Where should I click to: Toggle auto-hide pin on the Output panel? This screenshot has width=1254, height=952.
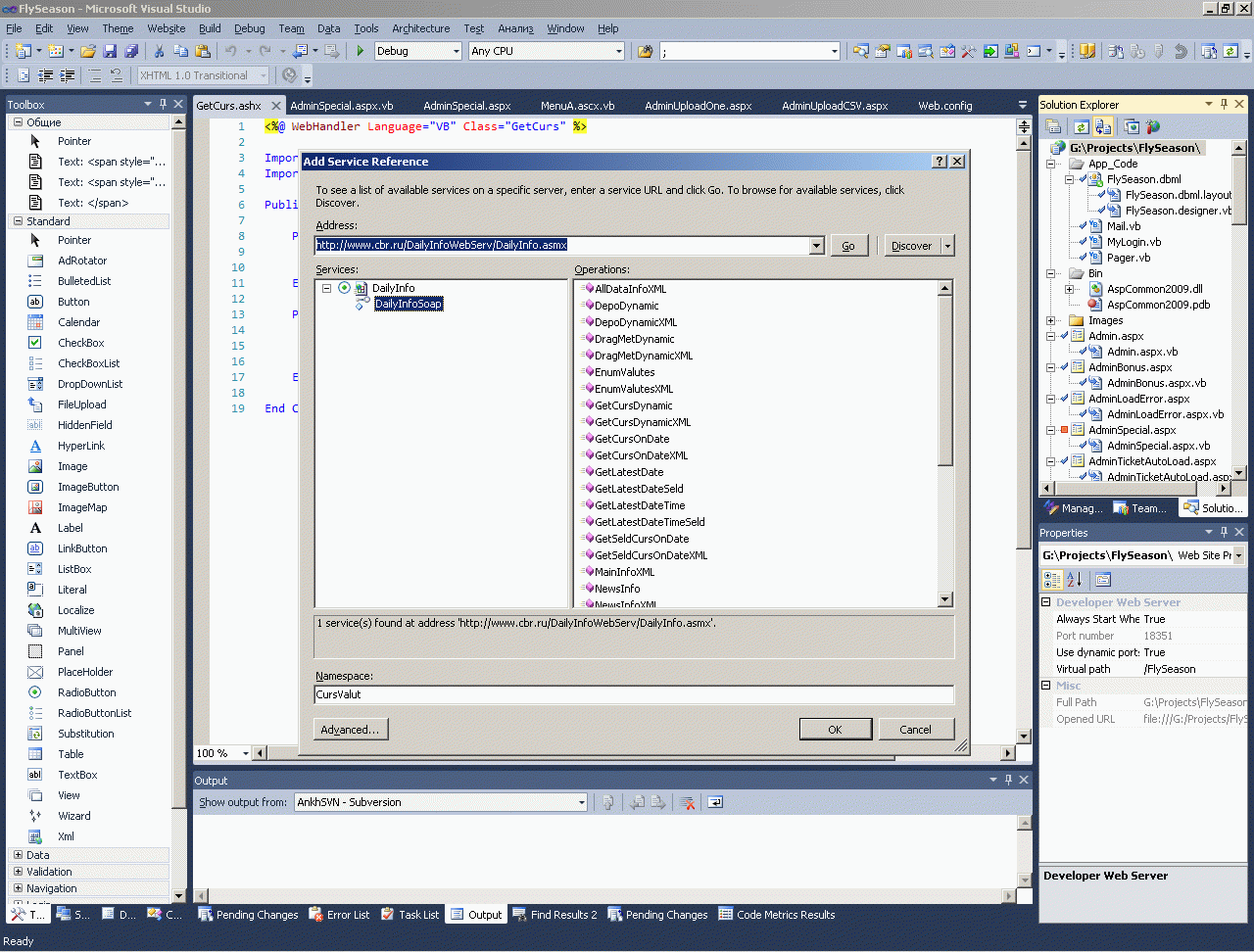(x=1008, y=780)
